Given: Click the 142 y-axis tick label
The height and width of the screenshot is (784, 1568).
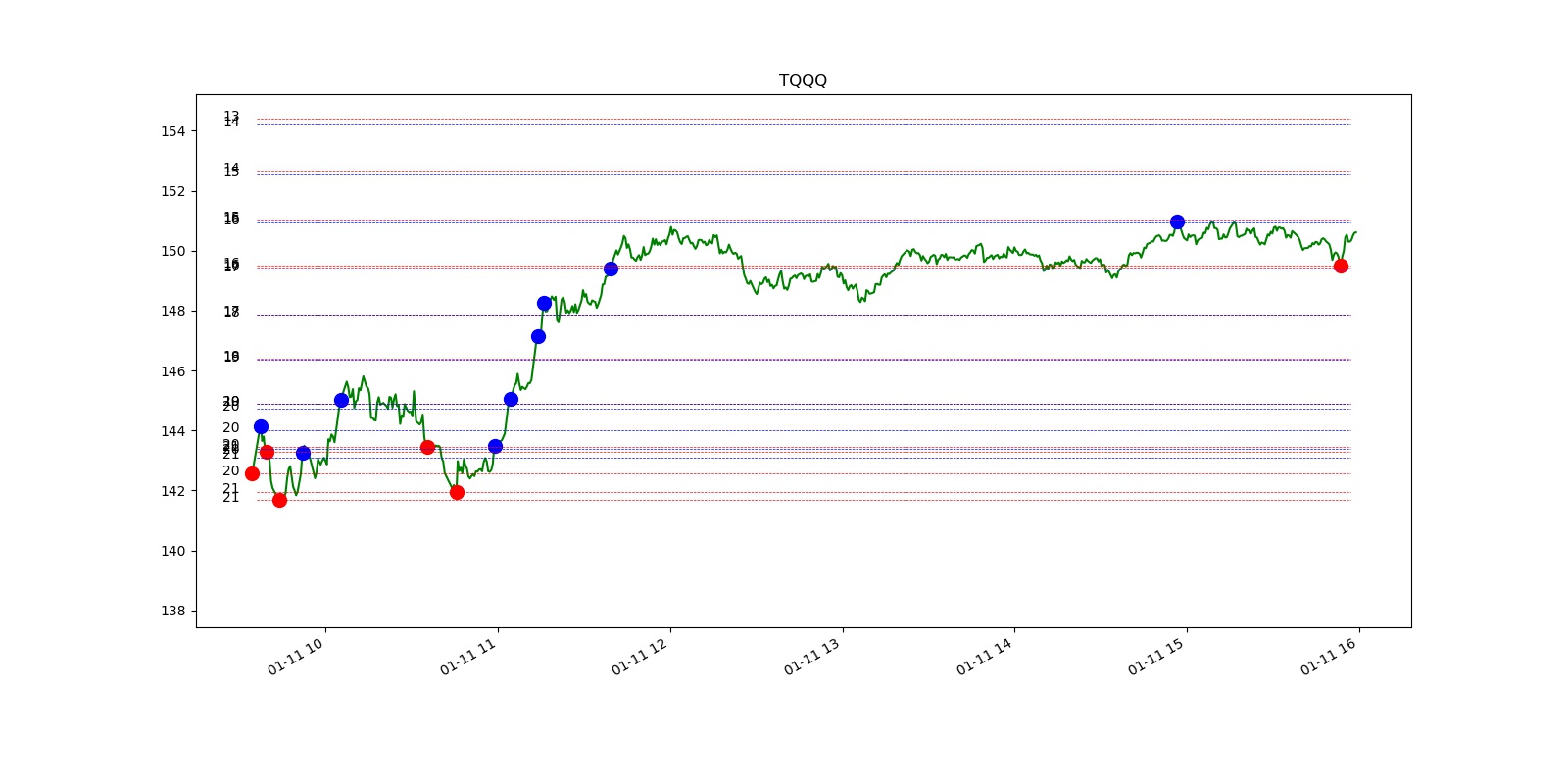Looking at the screenshot, I should 172,491.
